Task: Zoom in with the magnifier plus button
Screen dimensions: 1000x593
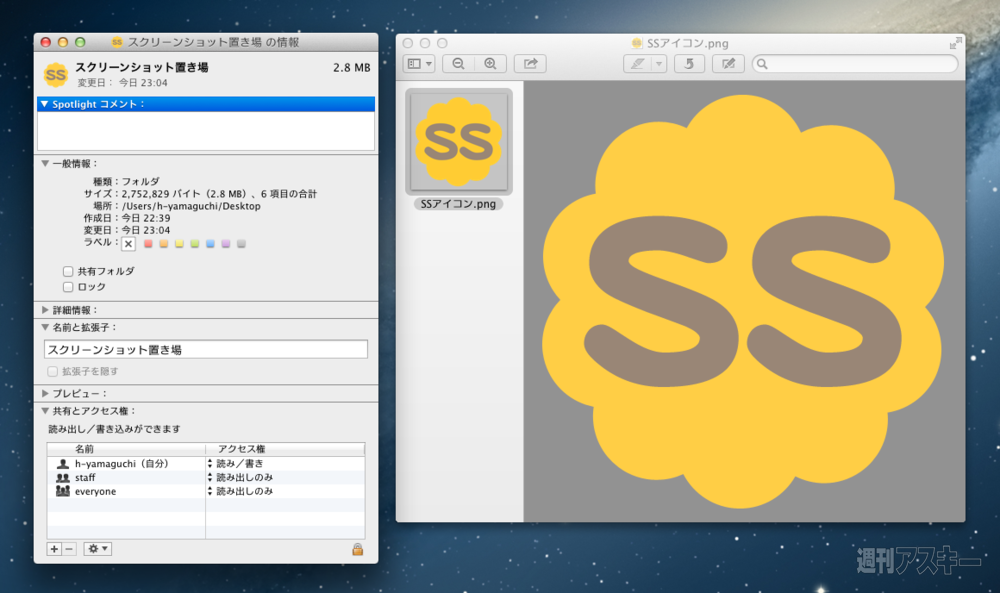Action: tap(490, 64)
